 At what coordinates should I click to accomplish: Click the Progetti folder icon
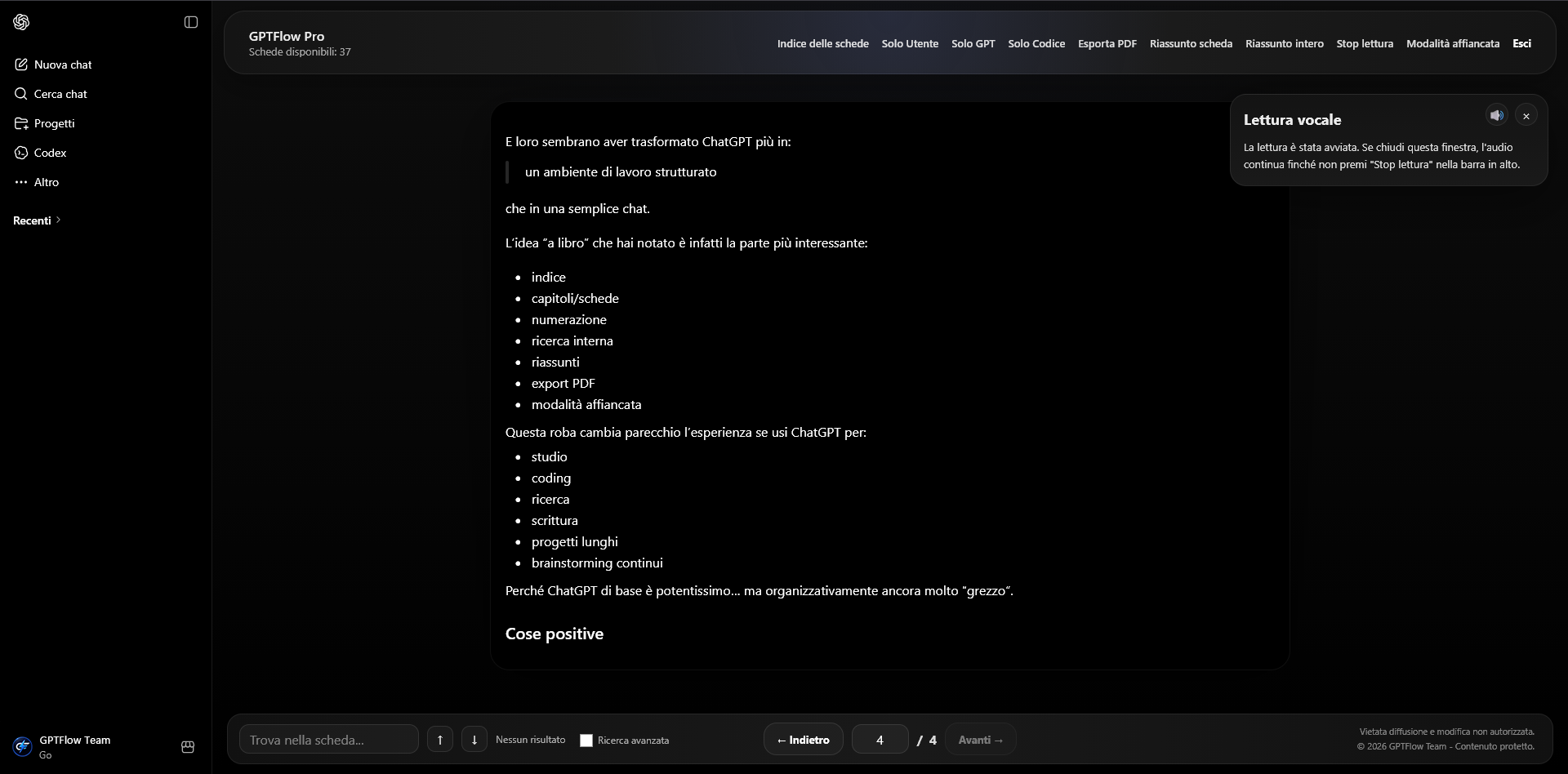click(x=21, y=123)
